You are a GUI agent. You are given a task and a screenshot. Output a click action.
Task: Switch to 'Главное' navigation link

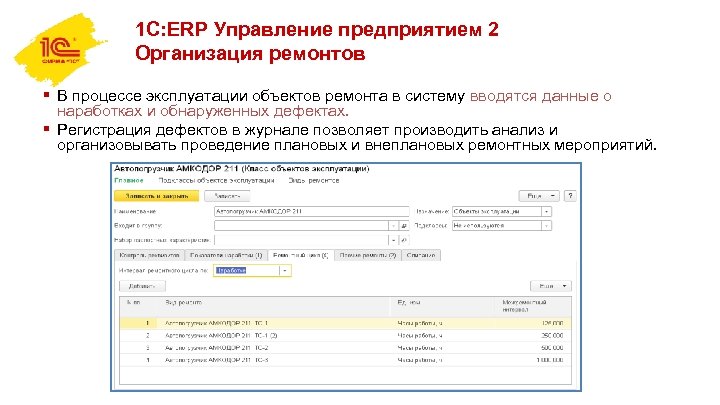129,180
